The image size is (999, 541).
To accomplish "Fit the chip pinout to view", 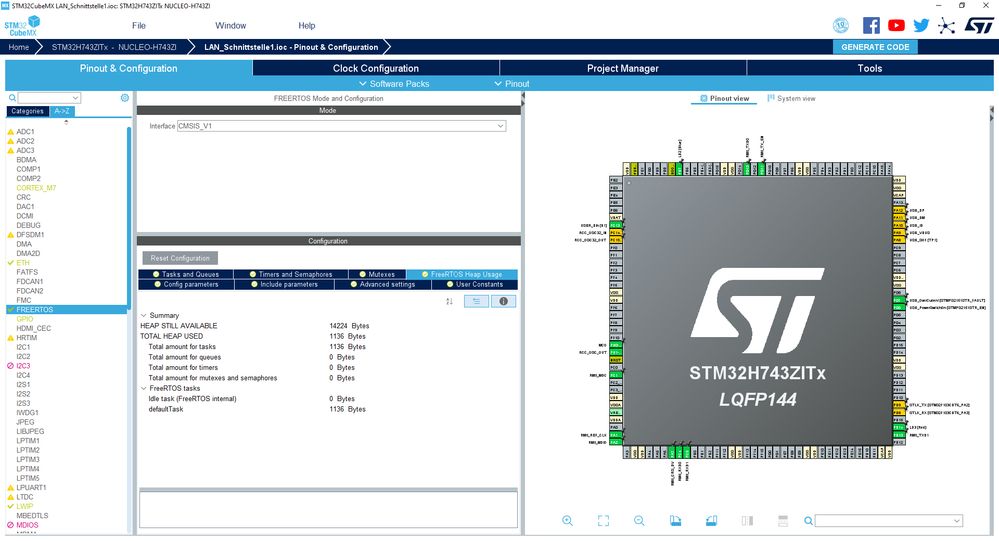I will pyautogui.click(x=603, y=521).
